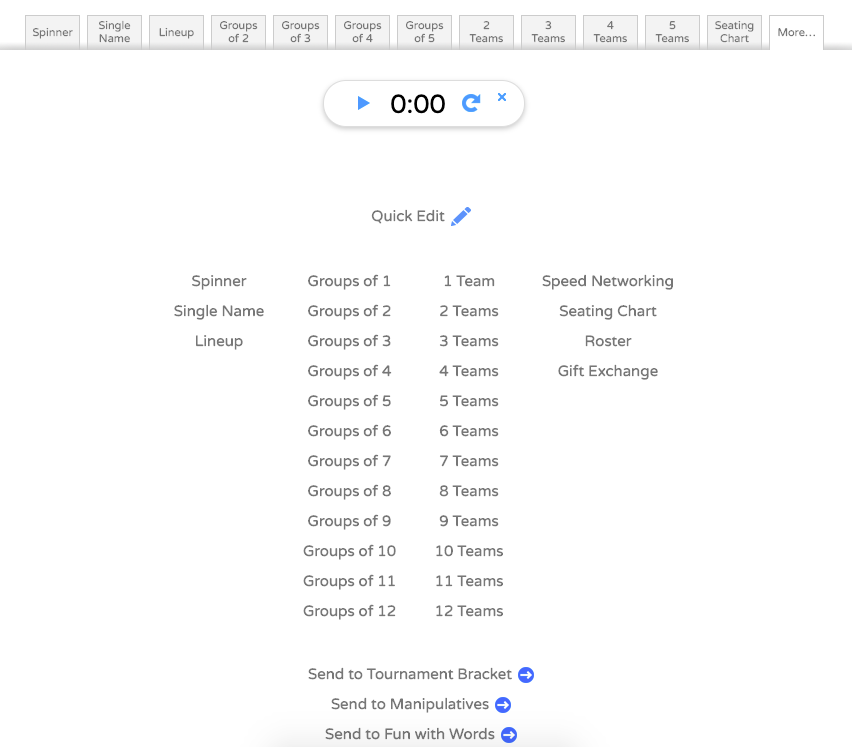The image size is (852, 747).
Task: Pick 3 Teams in the list
Action: [x=469, y=341]
